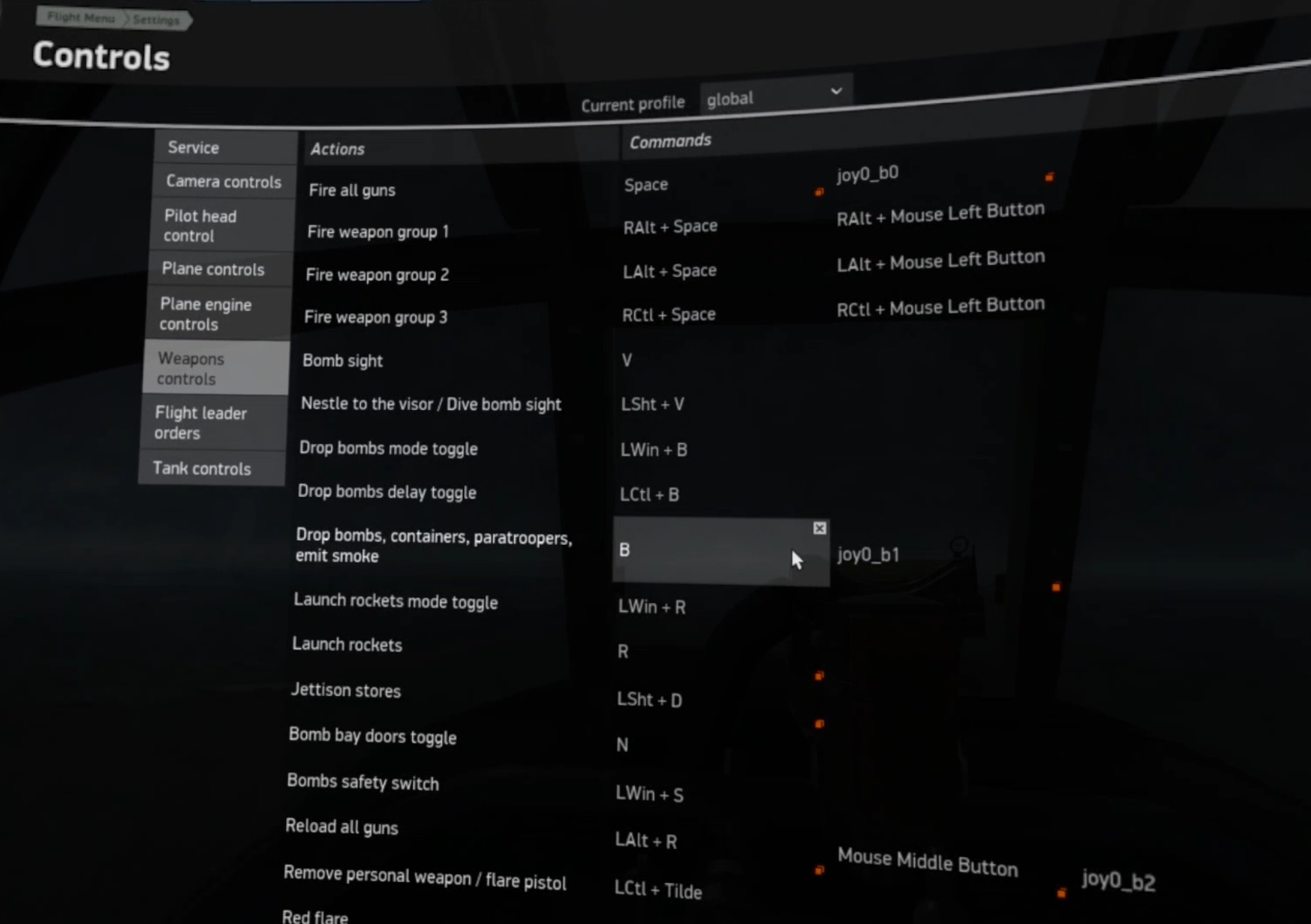Expand the Current profile chevron arrow
This screenshot has width=1311, height=924.
coord(836,91)
